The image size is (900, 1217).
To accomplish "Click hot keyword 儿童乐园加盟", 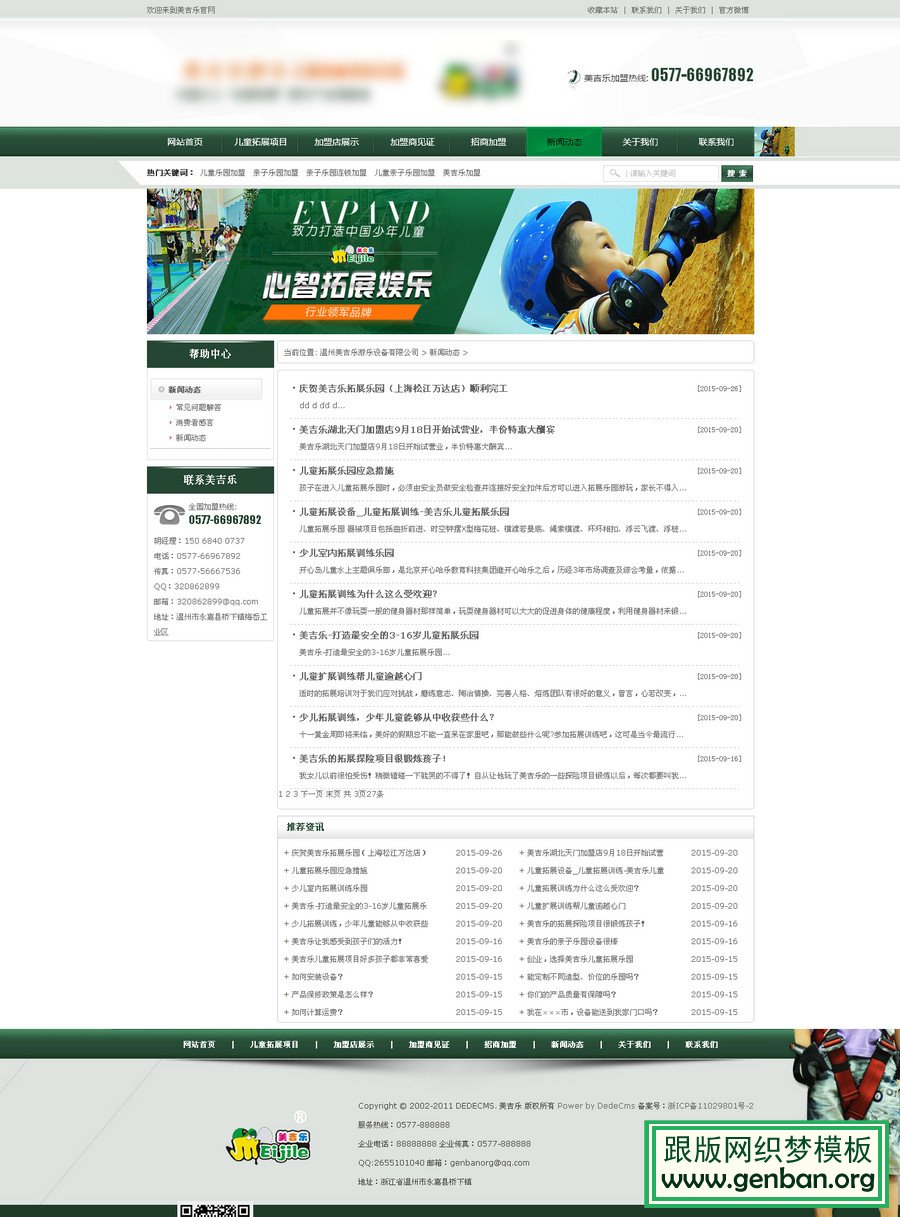I will 222,173.
